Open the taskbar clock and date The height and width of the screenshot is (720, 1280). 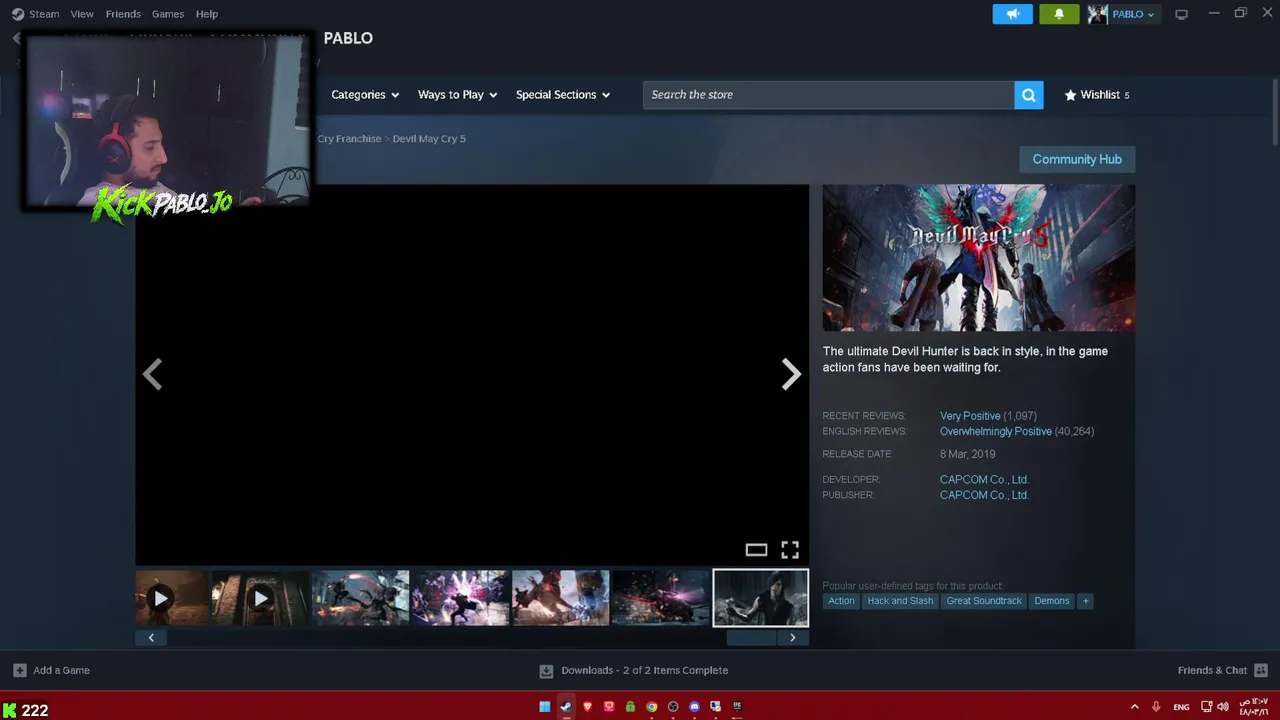(x=1254, y=707)
